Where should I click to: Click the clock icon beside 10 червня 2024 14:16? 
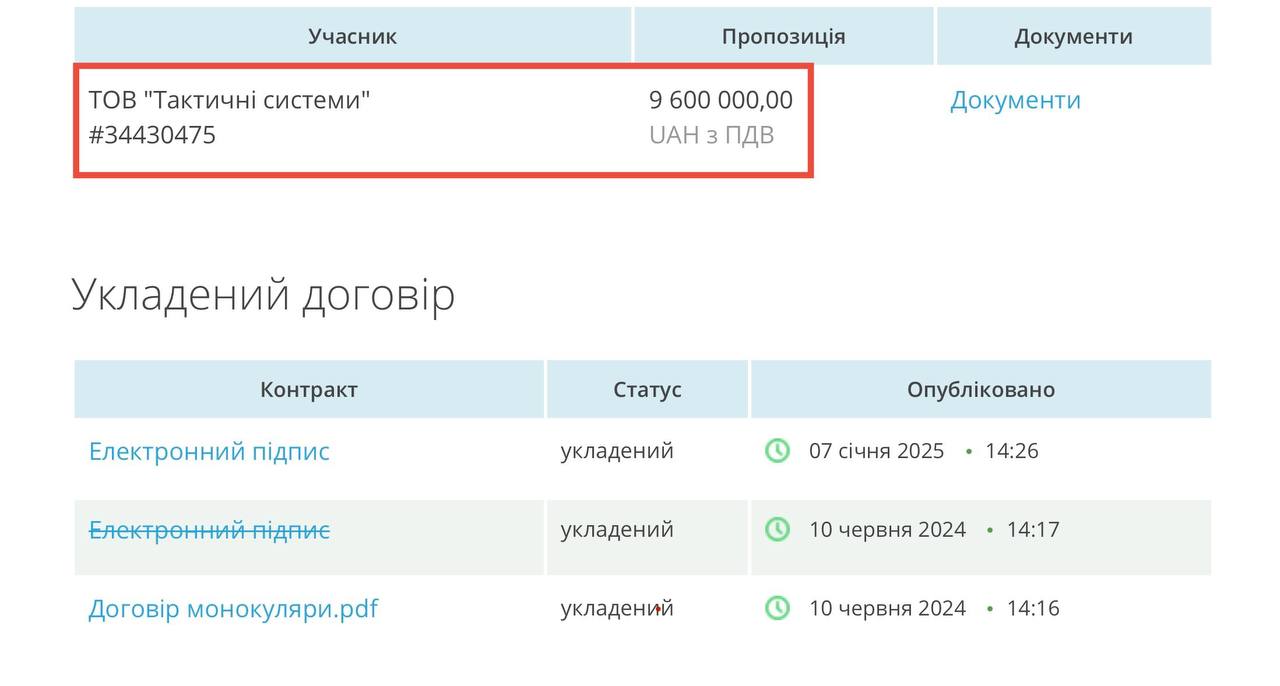tap(777, 608)
